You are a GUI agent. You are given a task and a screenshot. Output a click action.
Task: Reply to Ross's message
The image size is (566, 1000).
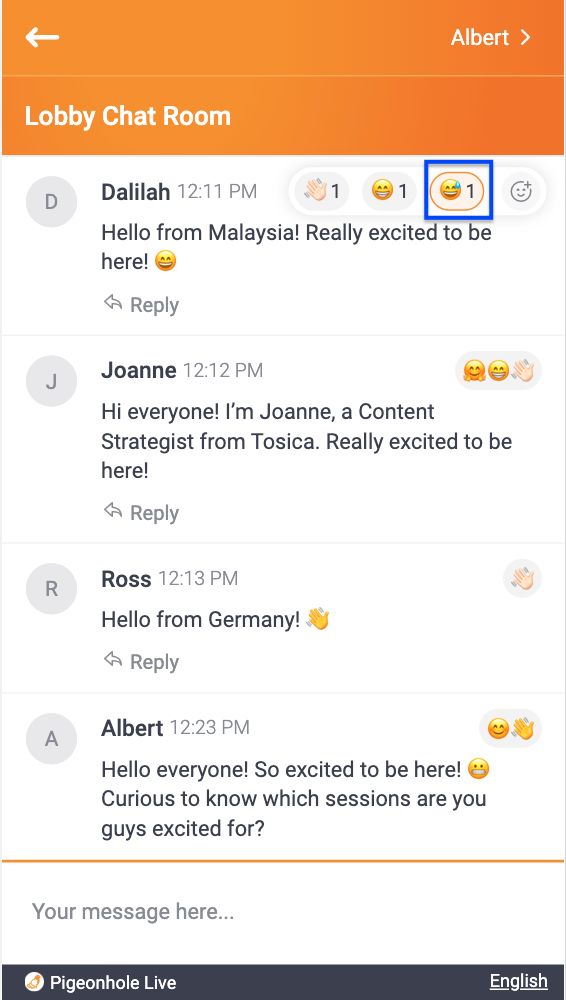(141, 662)
